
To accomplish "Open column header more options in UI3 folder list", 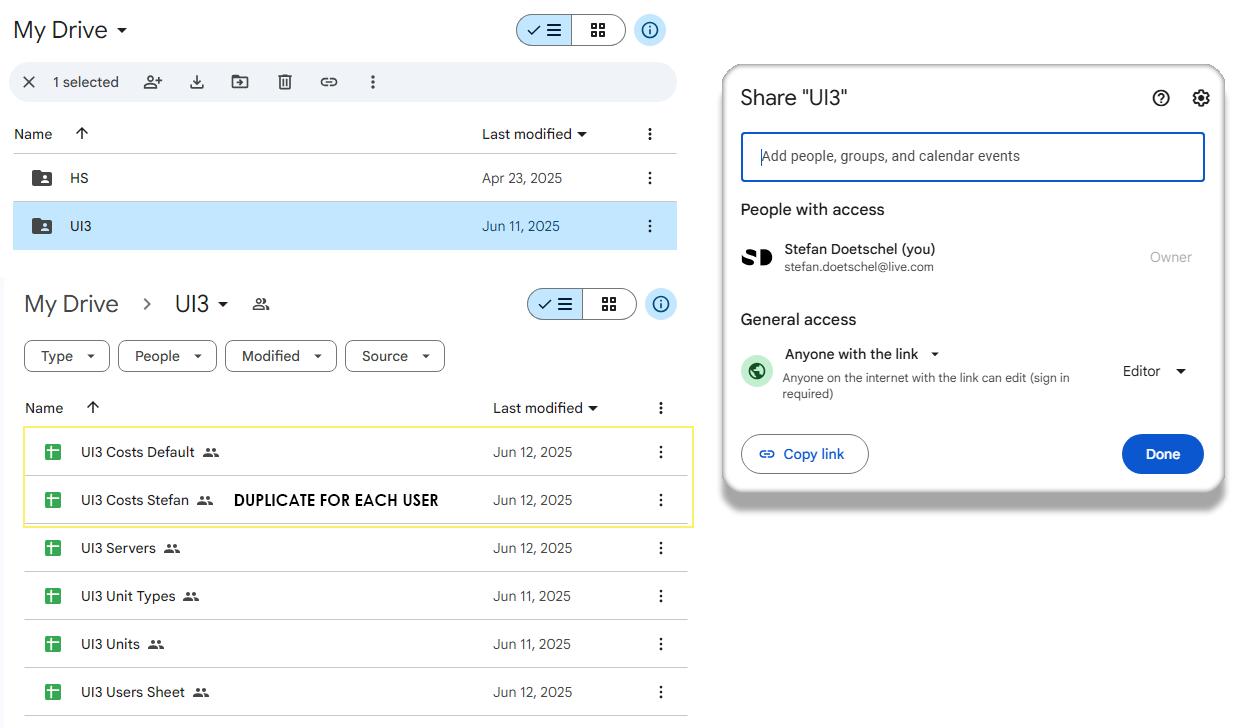I will click(x=661, y=408).
